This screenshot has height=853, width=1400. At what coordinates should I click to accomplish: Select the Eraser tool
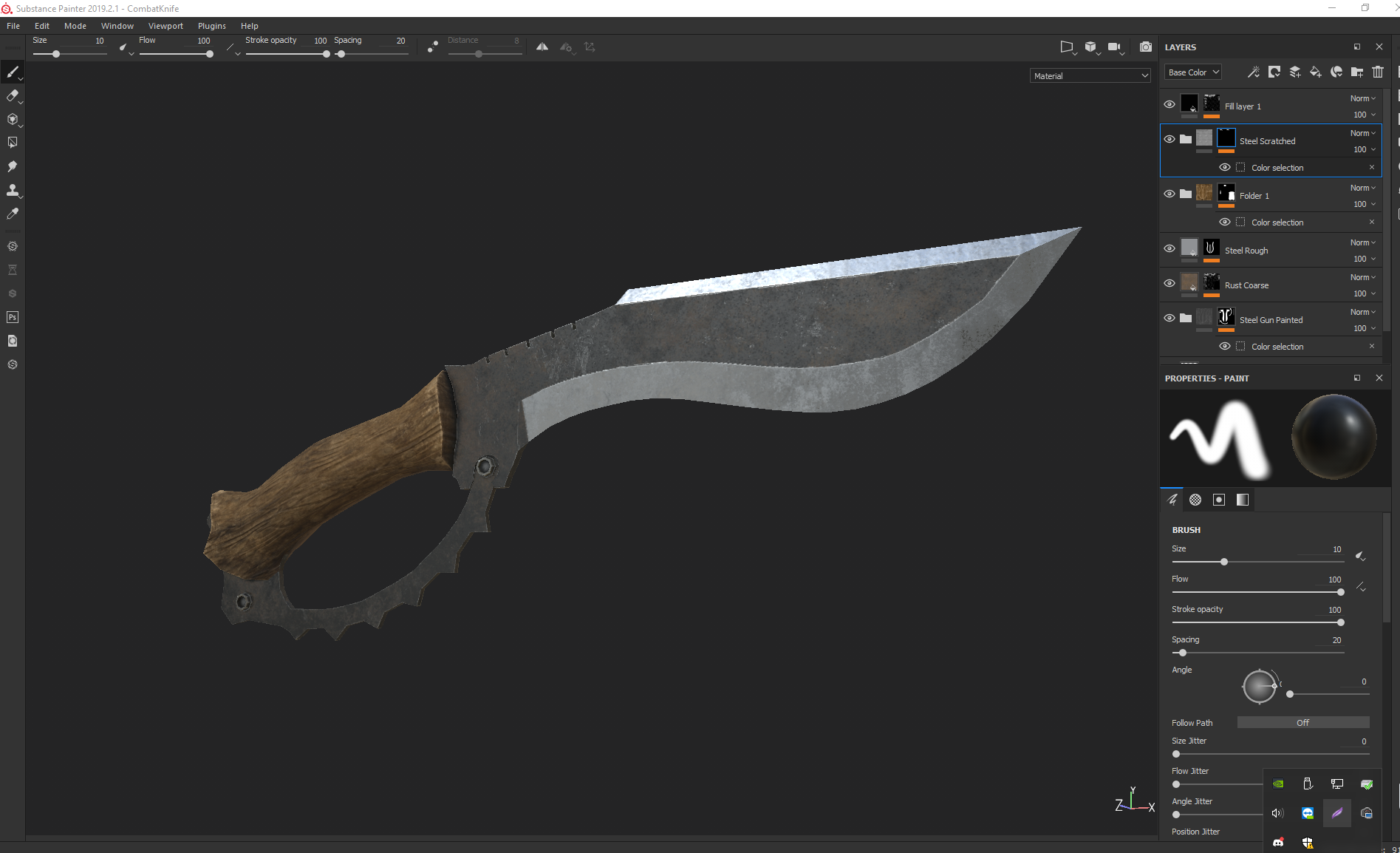click(13, 95)
